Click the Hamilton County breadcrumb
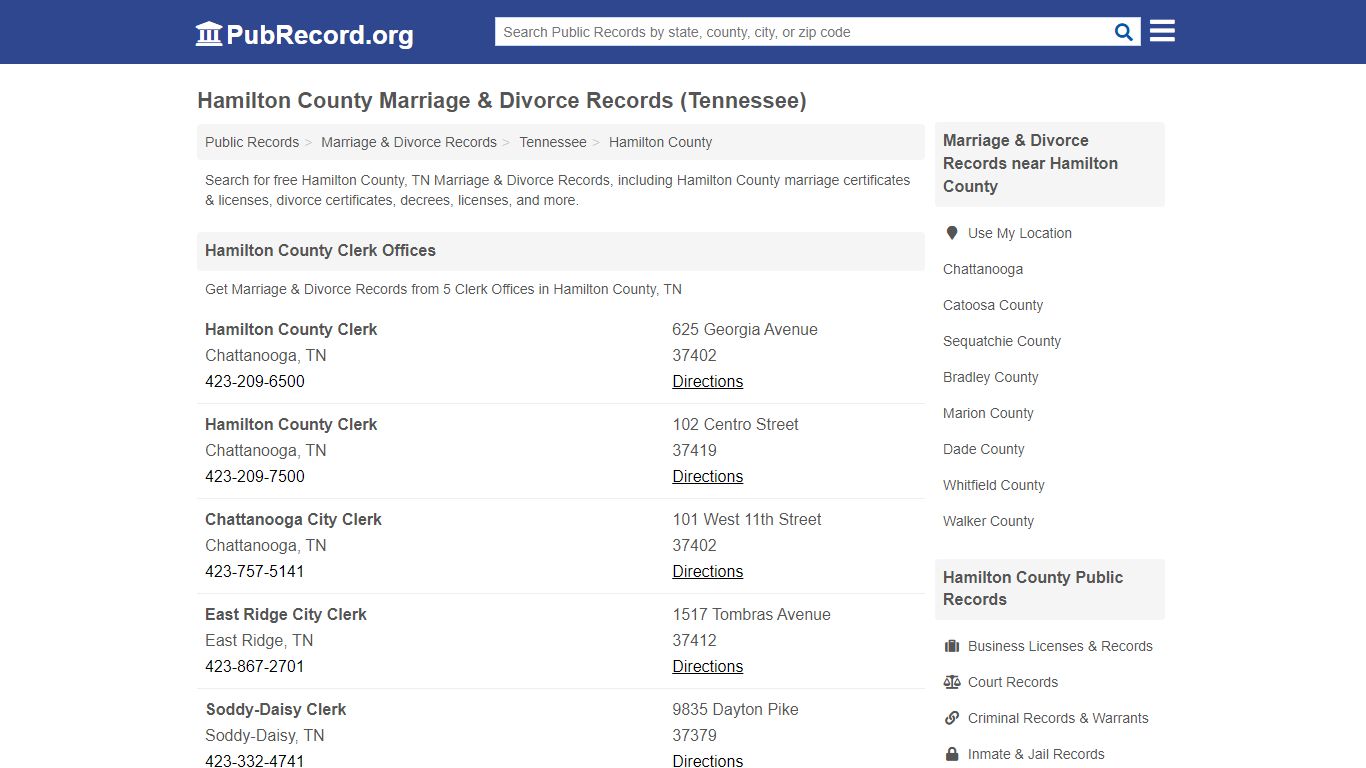This screenshot has height=768, width=1366. tap(660, 142)
